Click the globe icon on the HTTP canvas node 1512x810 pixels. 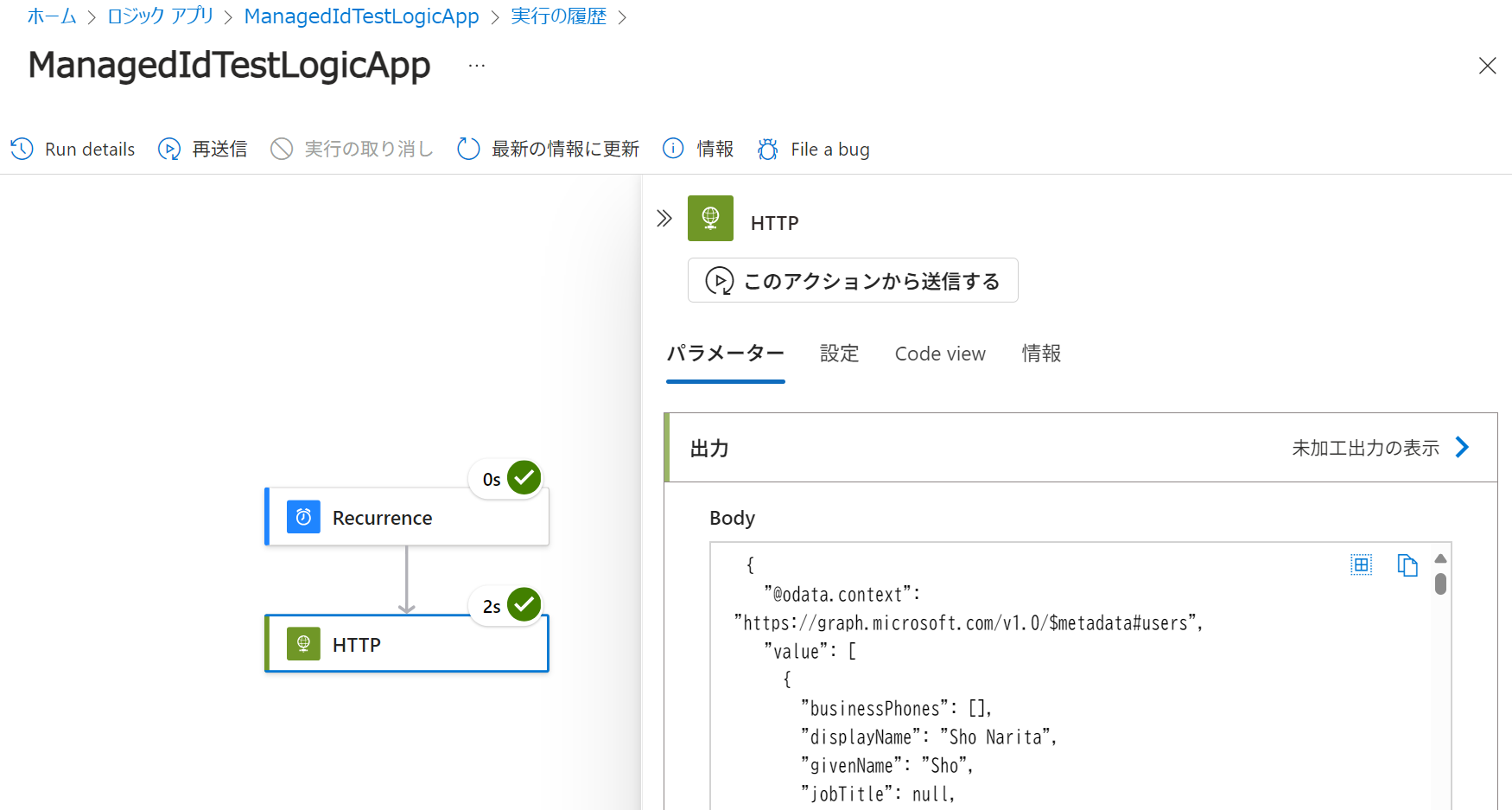pos(302,643)
